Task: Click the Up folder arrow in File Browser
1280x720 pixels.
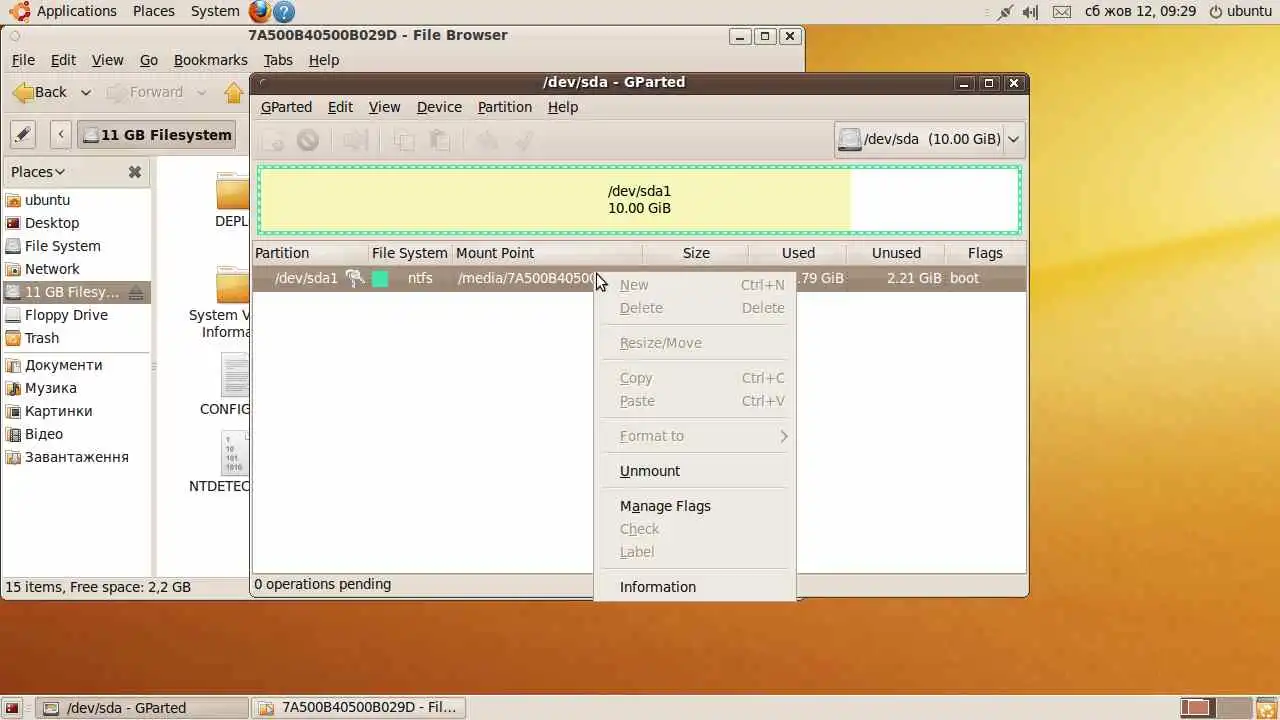Action: pos(234,92)
